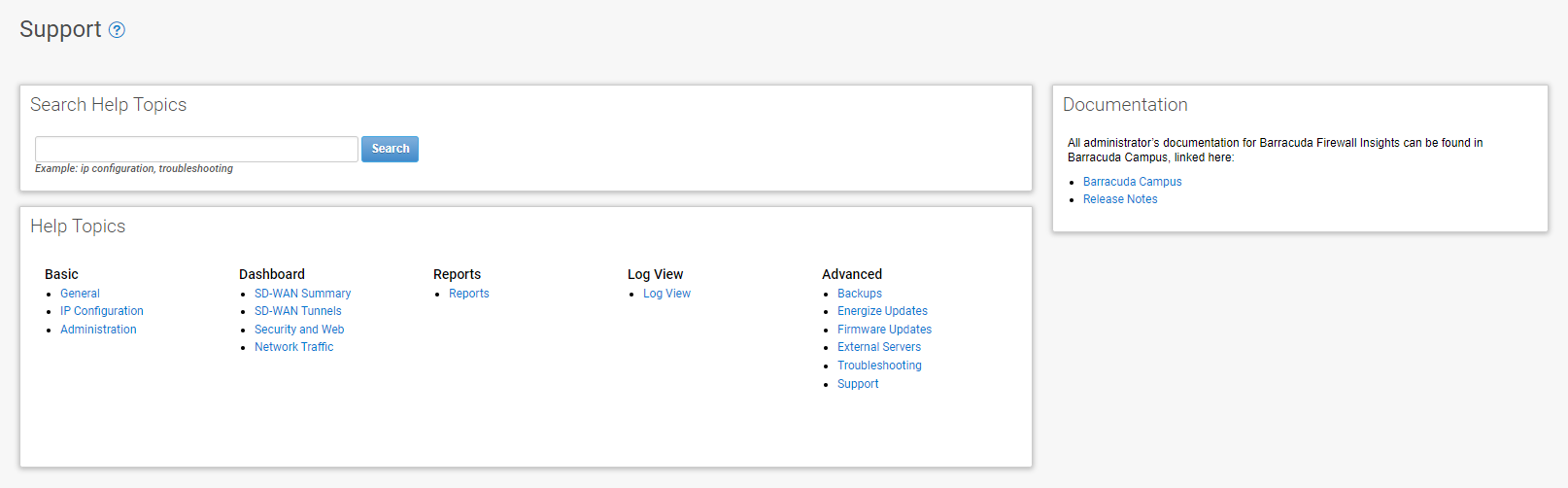Open the Security and Web help topic
This screenshot has height=488, width=1568.
click(299, 330)
